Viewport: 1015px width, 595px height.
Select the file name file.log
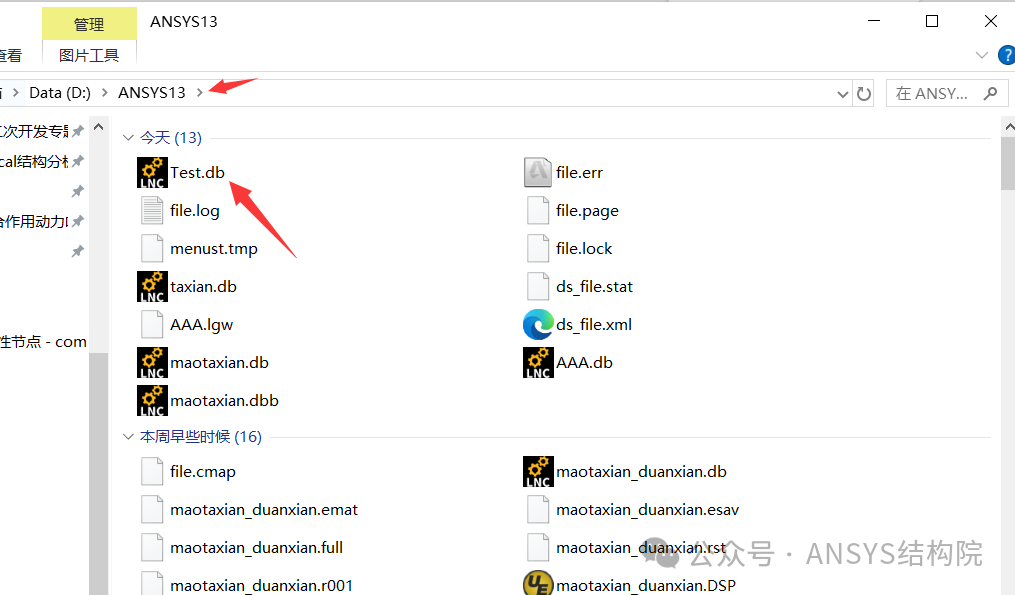pyautogui.click(x=195, y=211)
